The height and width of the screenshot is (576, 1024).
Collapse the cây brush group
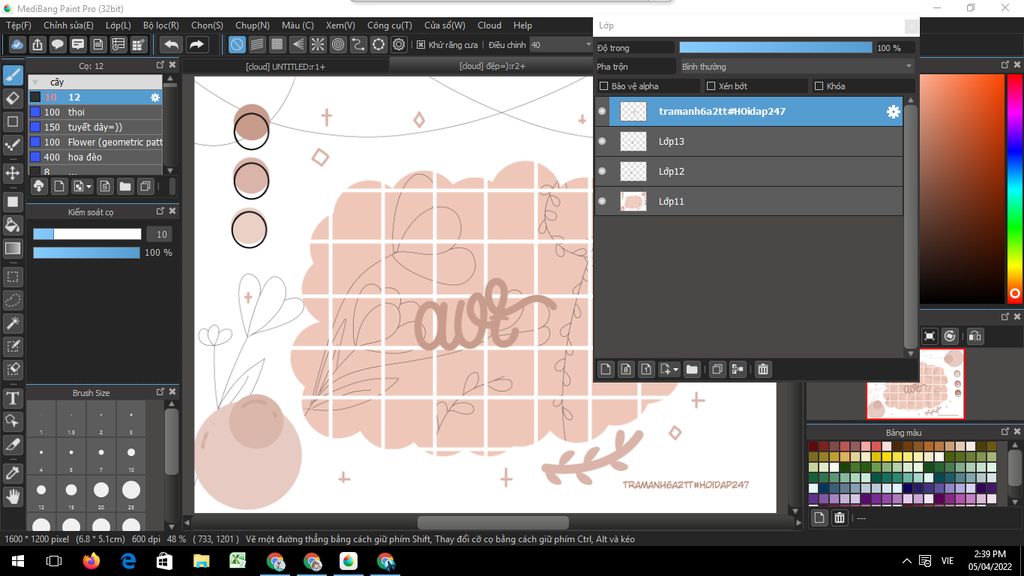[x=35, y=82]
